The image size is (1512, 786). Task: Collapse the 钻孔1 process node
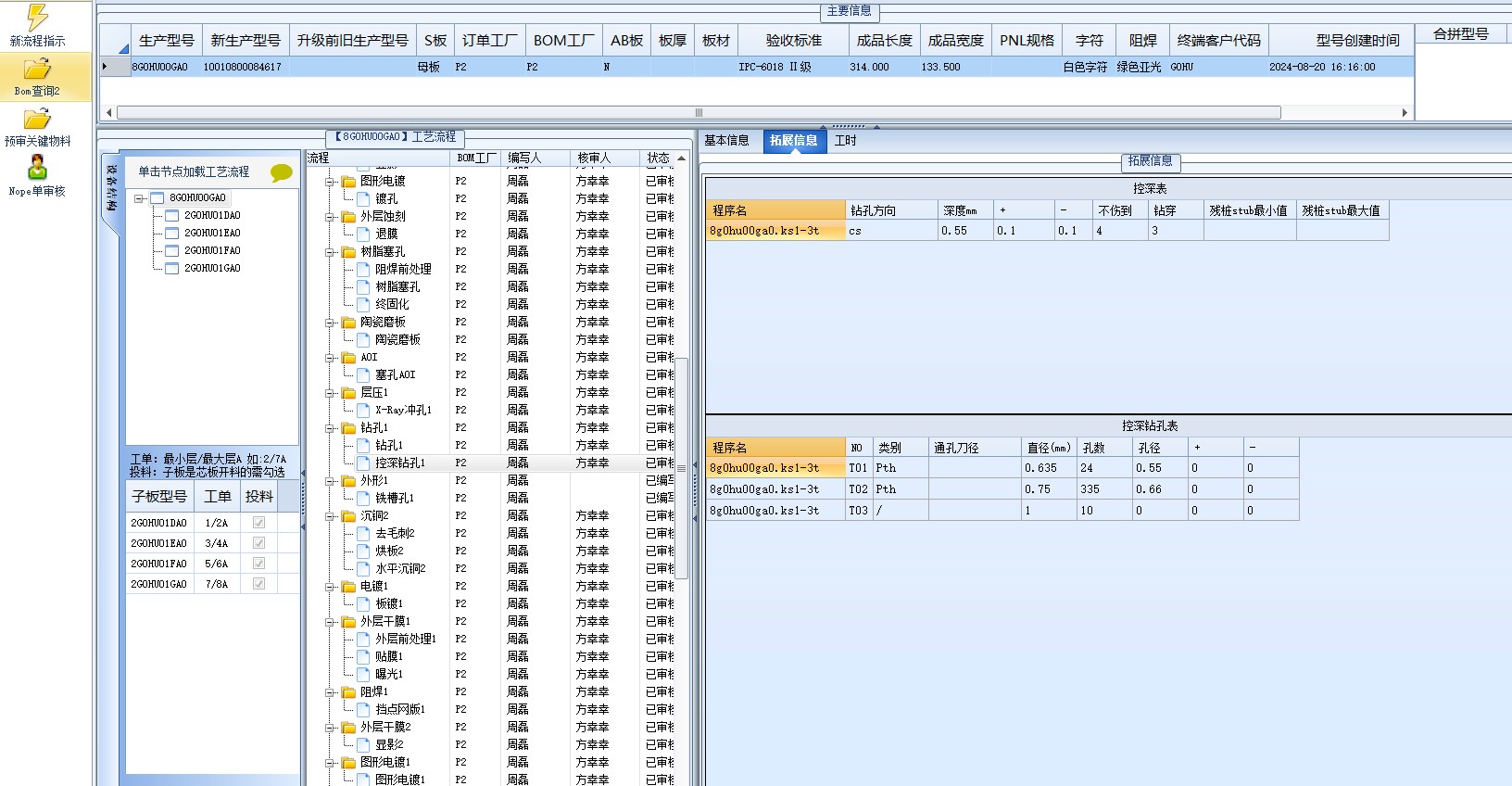click(x=329, y=428)
